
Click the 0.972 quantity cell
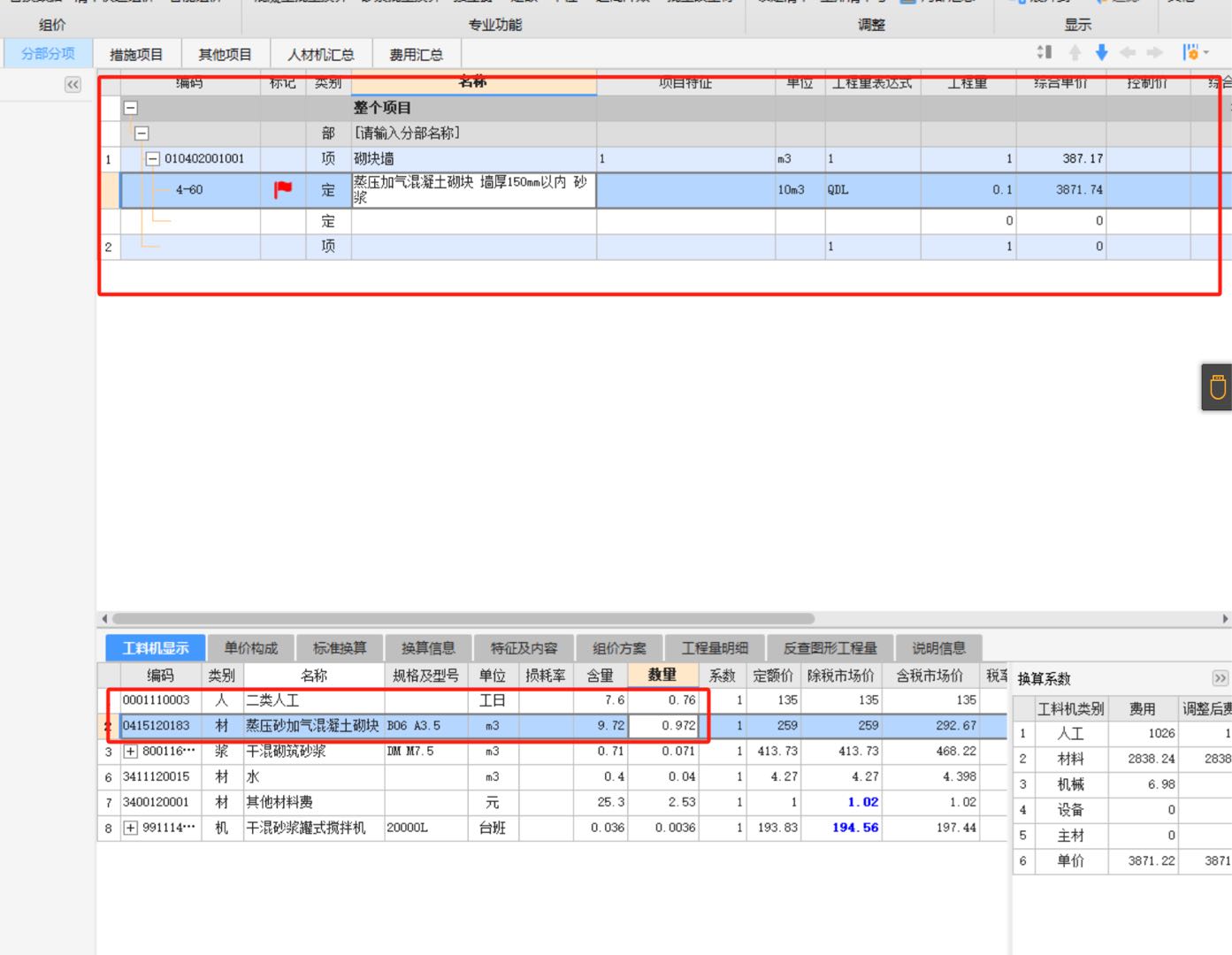662,726
